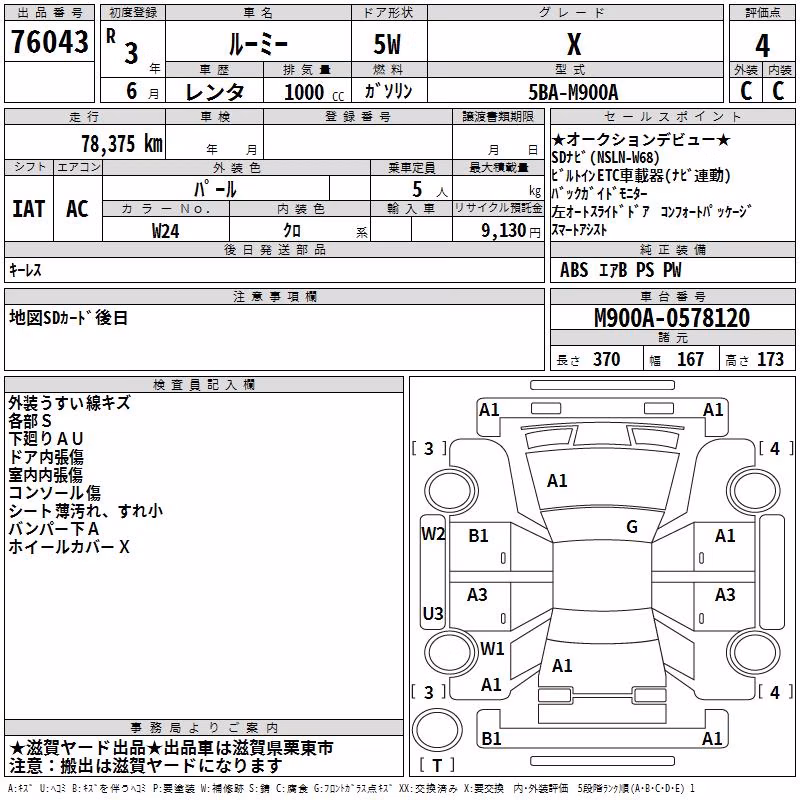Click inspector note ドア内張傷
Screen dimensions: 800x800
pyautogui.click(x=46, y=457)
